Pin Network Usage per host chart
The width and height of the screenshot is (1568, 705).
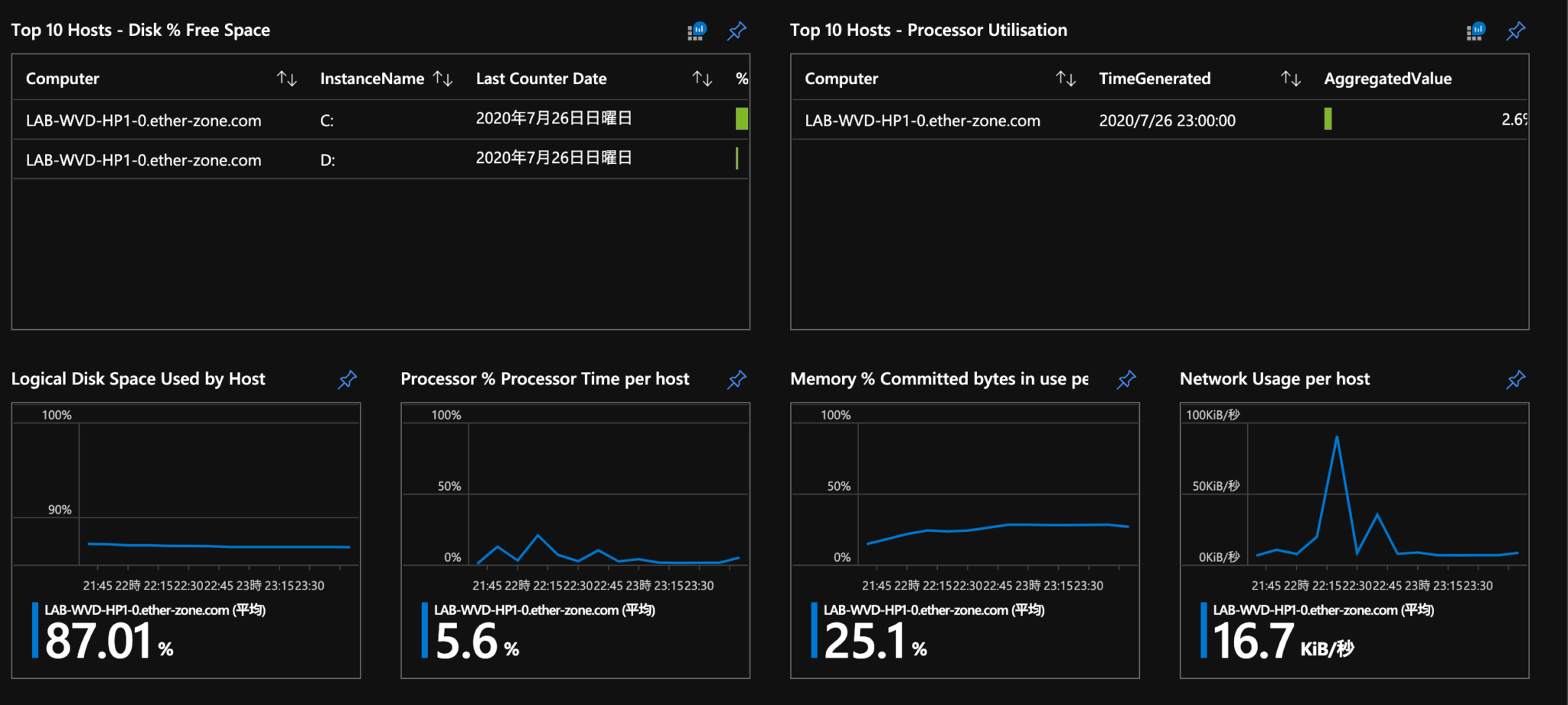[1515, 380]
